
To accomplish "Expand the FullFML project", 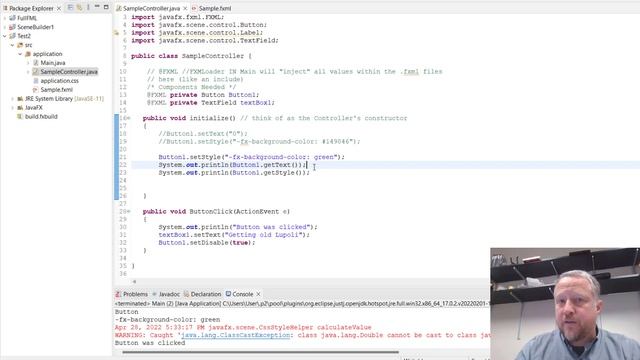I will tap(5, 18).
